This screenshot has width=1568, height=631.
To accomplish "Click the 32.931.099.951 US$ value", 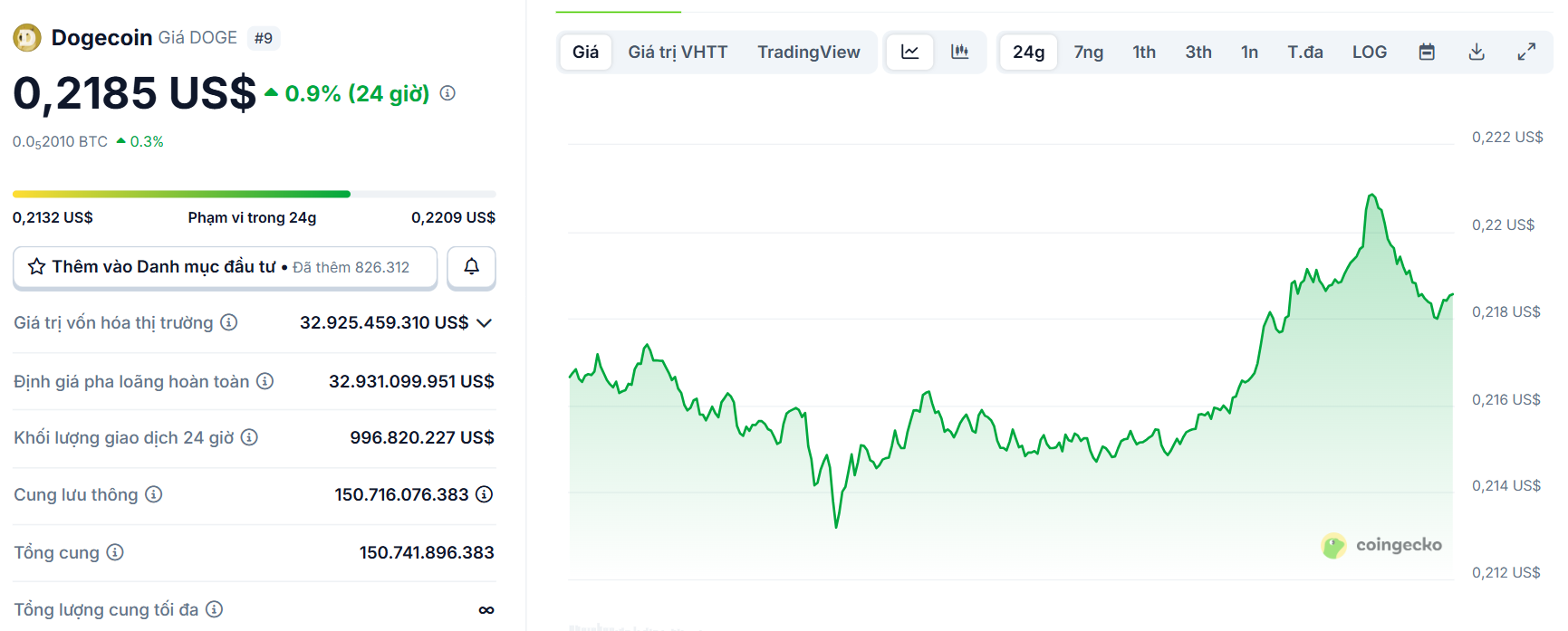I will tap(411, 381).
